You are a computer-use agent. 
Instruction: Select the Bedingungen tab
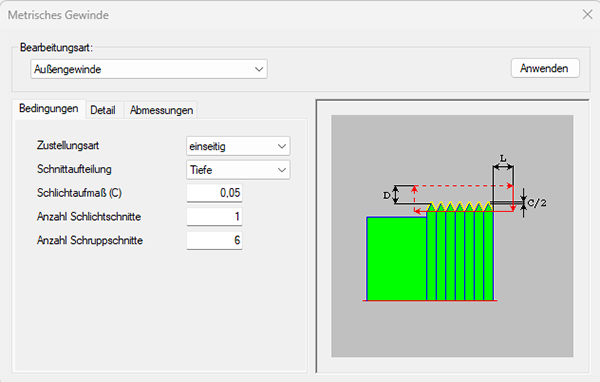(49, 109)
